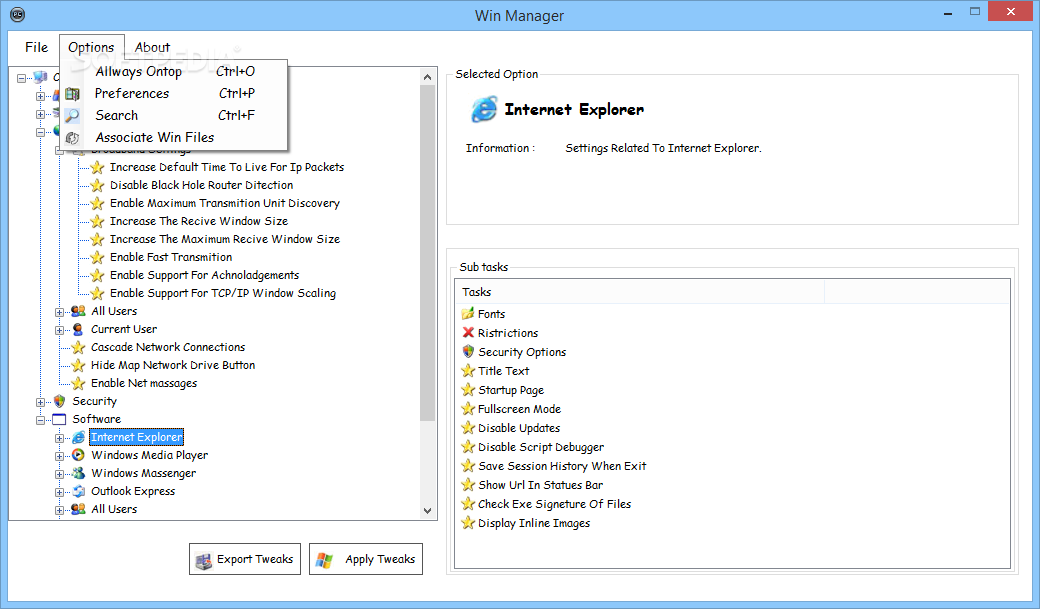The height and width of the screenshot is (609, 1040).
Task: Click the Win Manager title bar icon
Action: click(18, 14)
